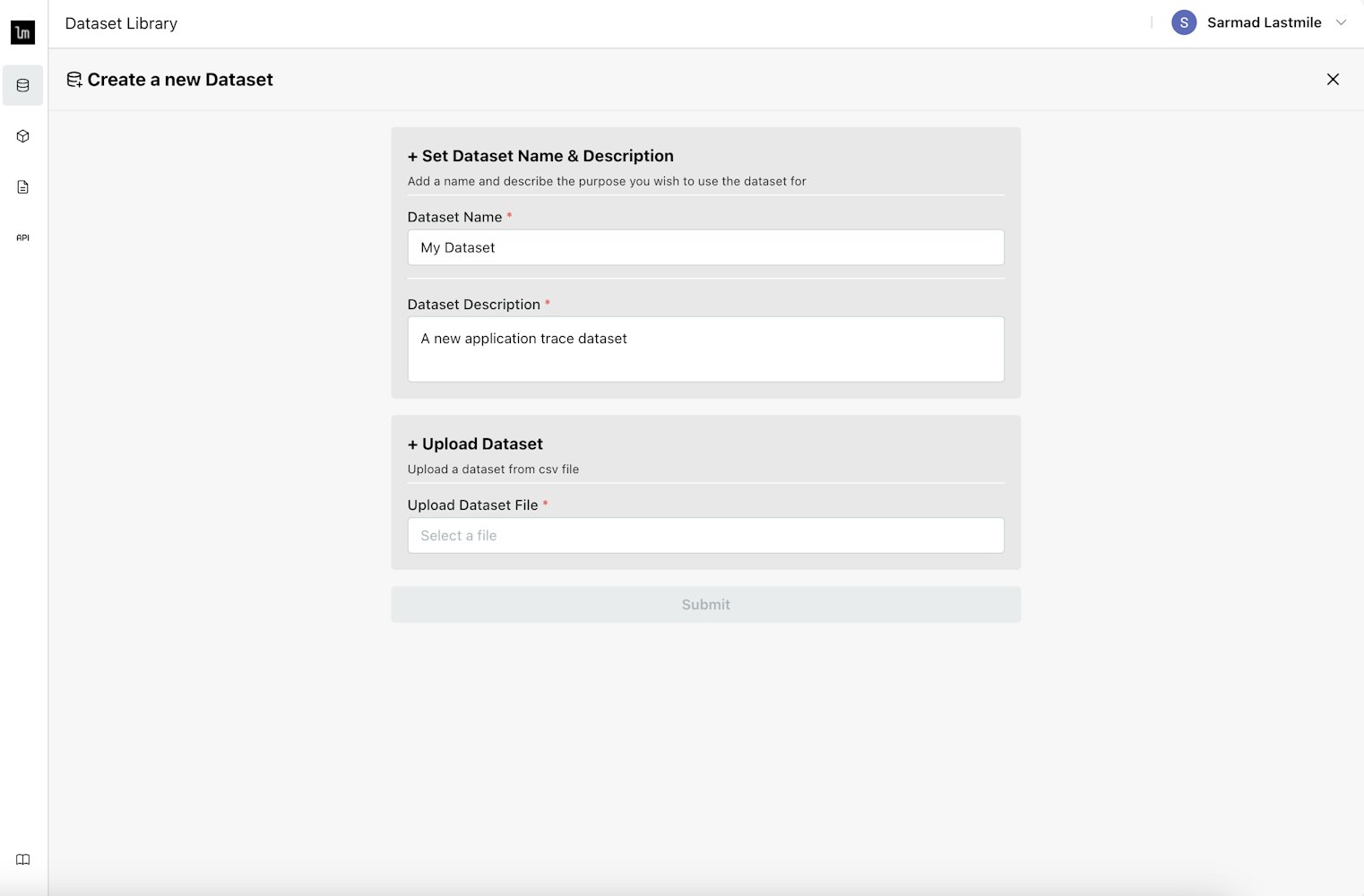Expand the Sarmad Lastmile account dropdown
The height and width of the screenshot is (896, 1364).
[x=1341, y=22]
